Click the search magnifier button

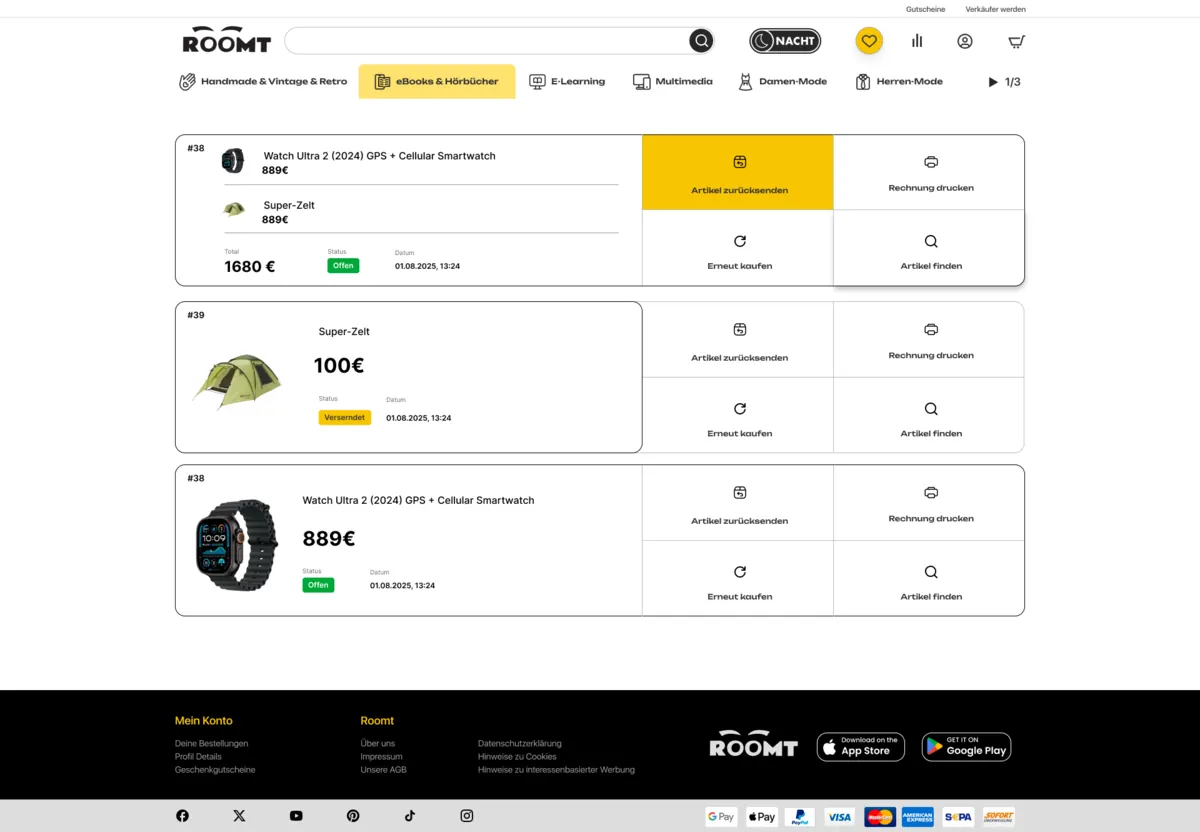coord(702,41)
